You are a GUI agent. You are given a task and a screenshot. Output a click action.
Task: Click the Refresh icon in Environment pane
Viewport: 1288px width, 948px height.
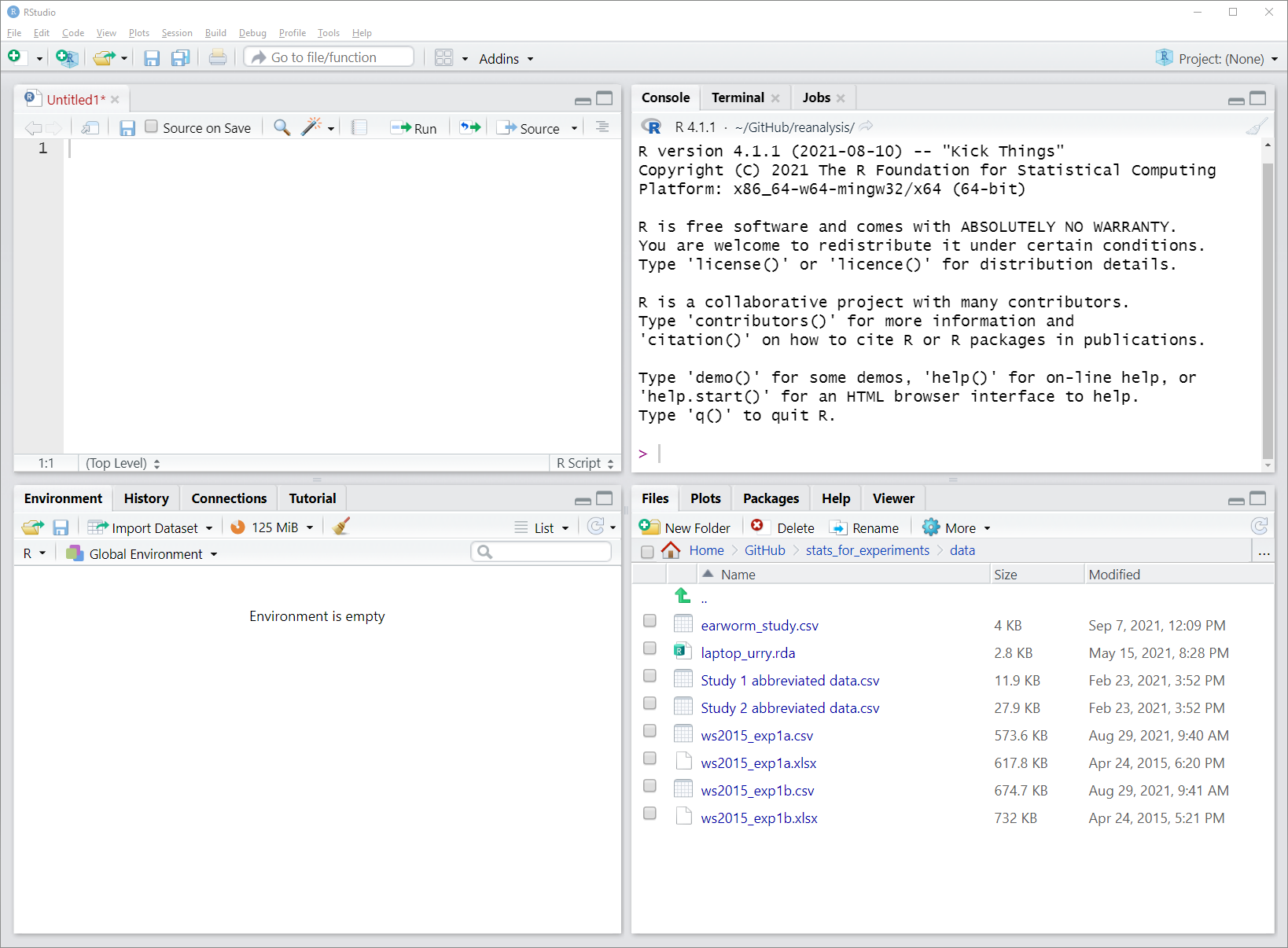tap(596, 527)
